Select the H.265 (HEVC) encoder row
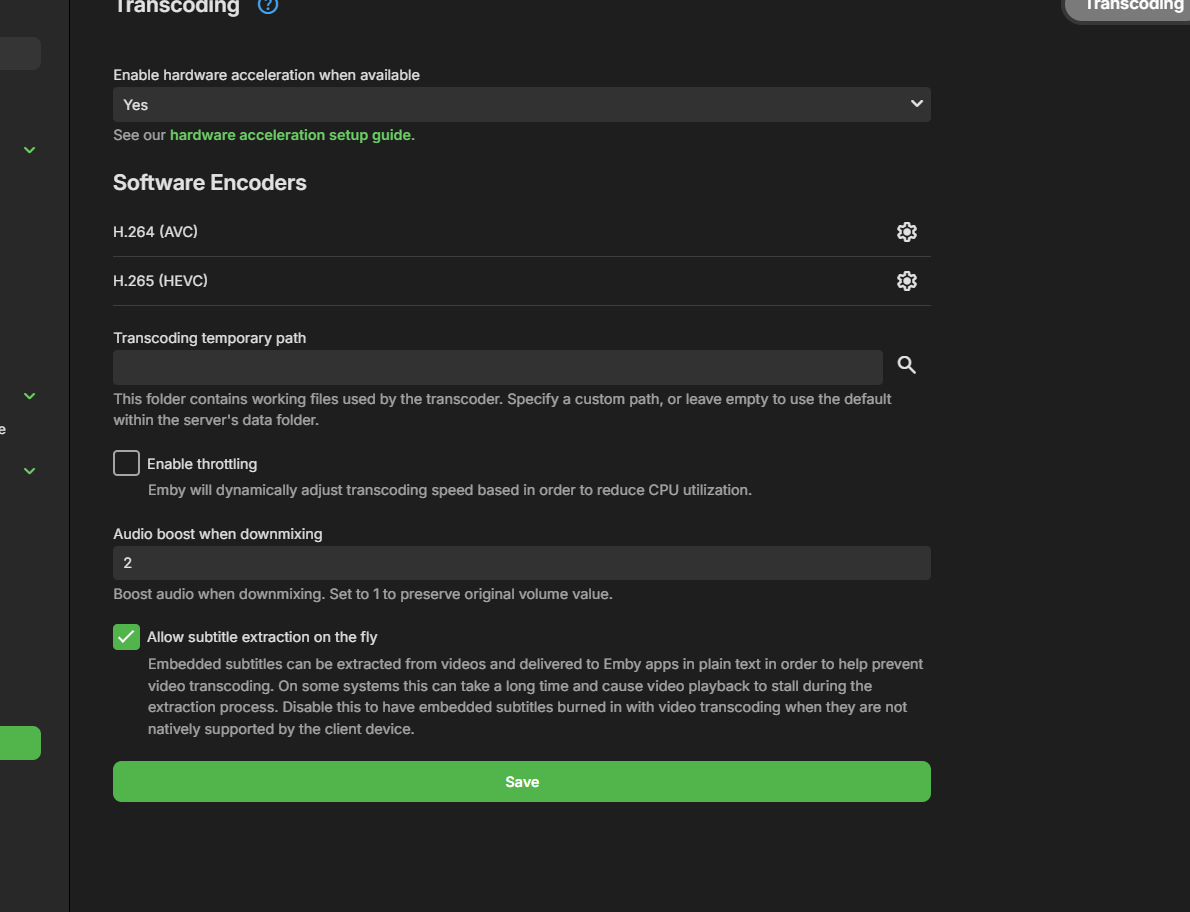The width and height of the screenshot is (1190, 912). [400, 281]
